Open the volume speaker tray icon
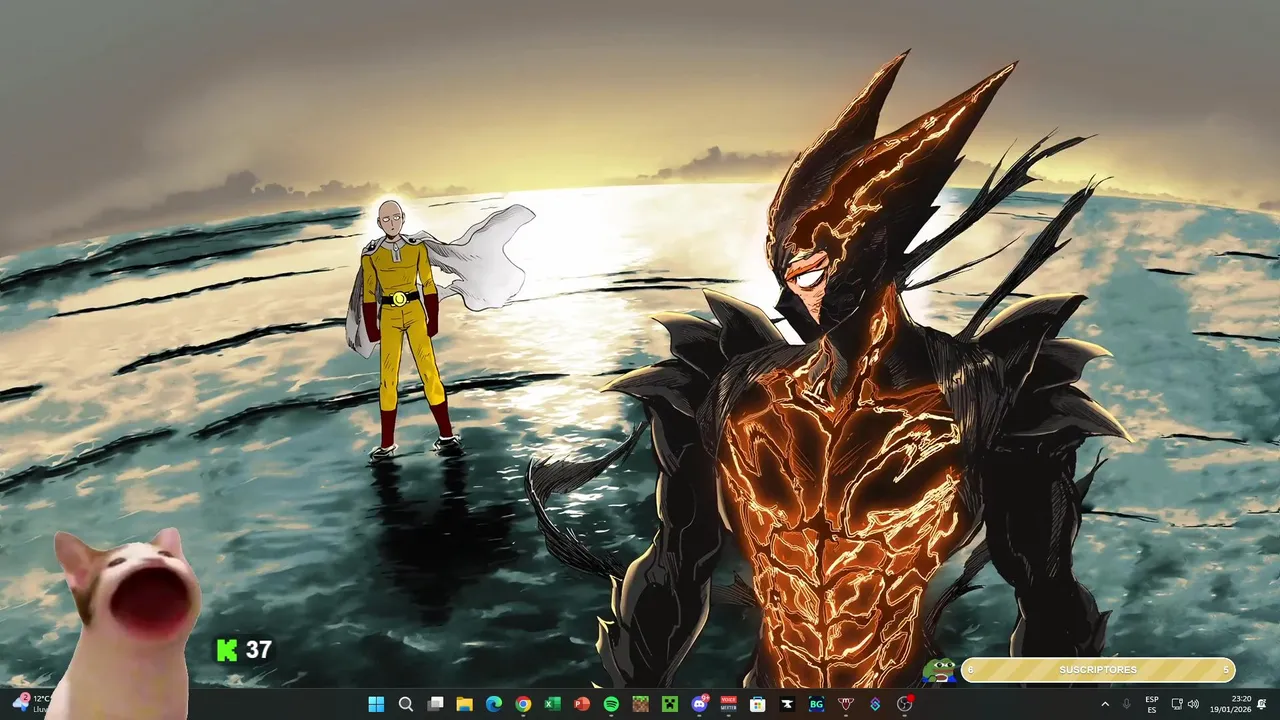1280x720 pixels. point(1194,704)
